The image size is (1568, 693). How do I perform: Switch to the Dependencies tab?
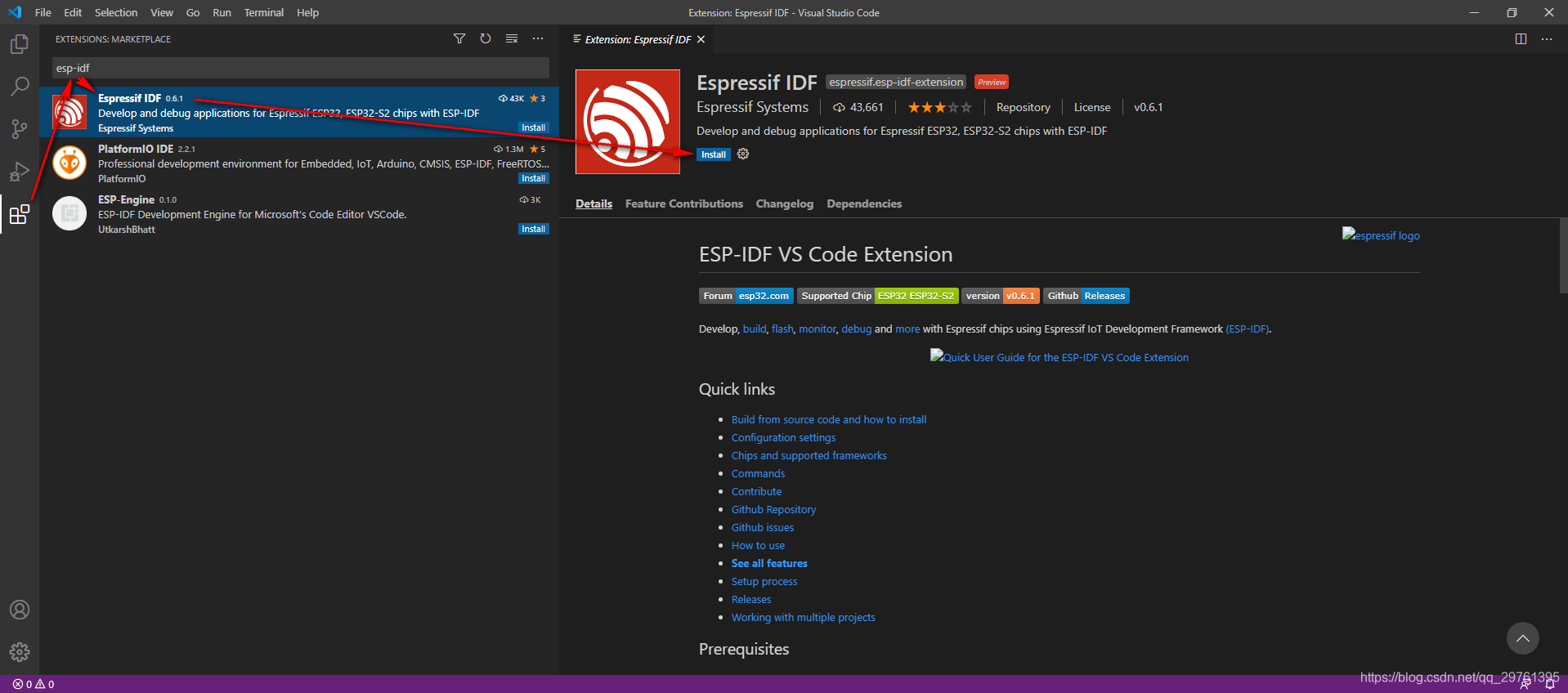(864, 203)
